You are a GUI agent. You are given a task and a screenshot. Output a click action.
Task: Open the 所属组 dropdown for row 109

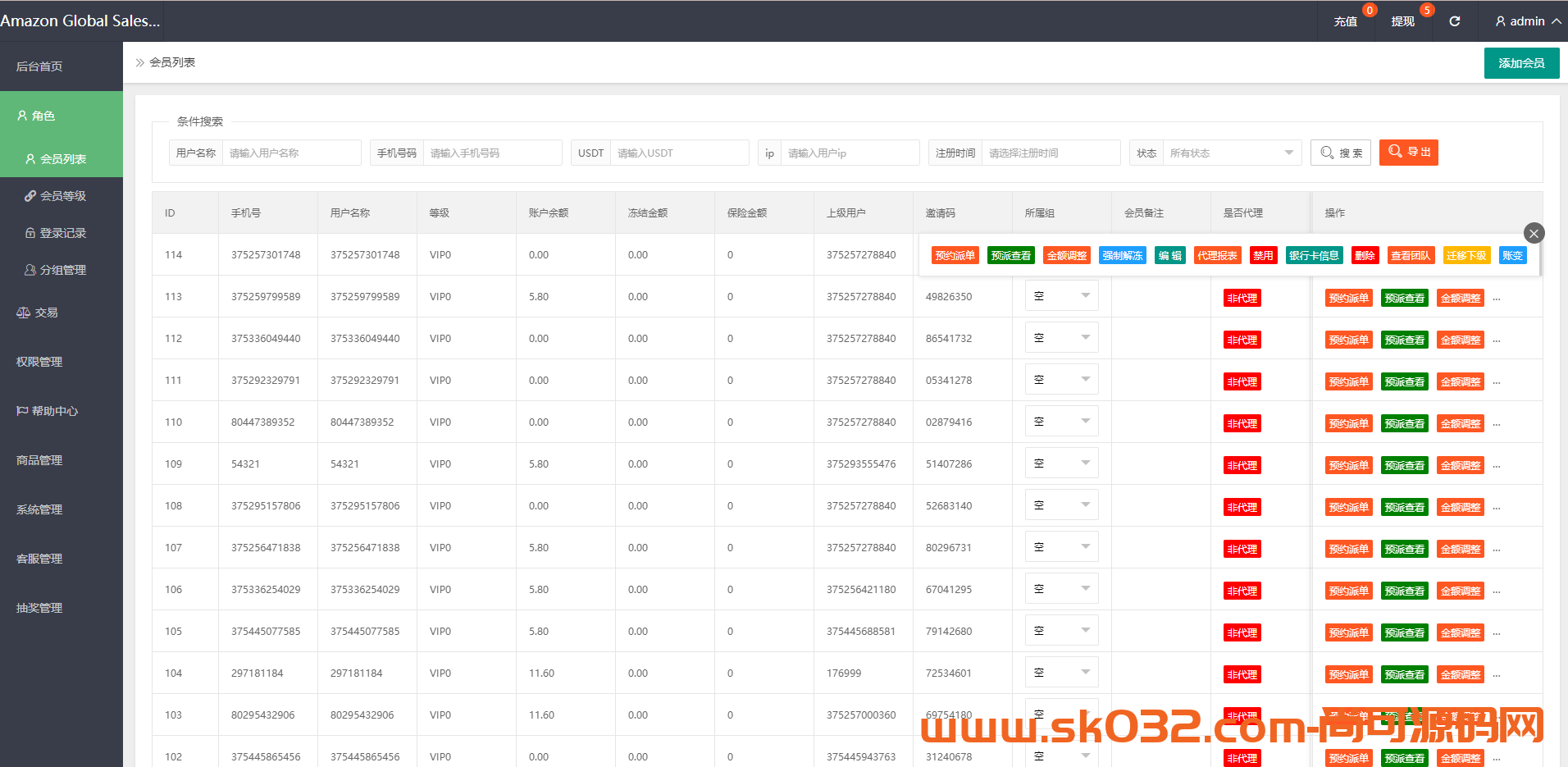coord(1062,463)
